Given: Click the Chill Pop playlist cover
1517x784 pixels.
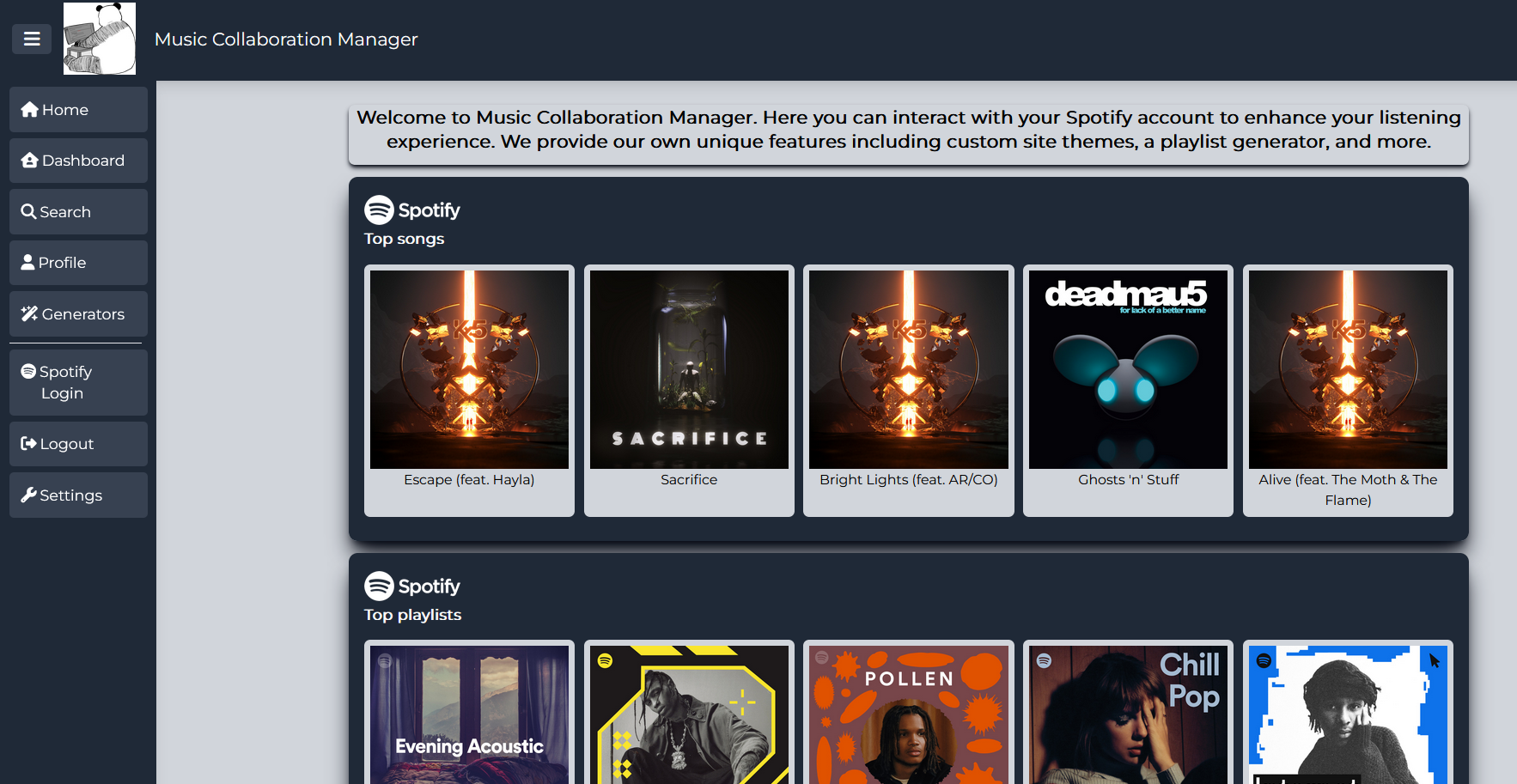Looking at the screenshot, I should coord(1127,713).
